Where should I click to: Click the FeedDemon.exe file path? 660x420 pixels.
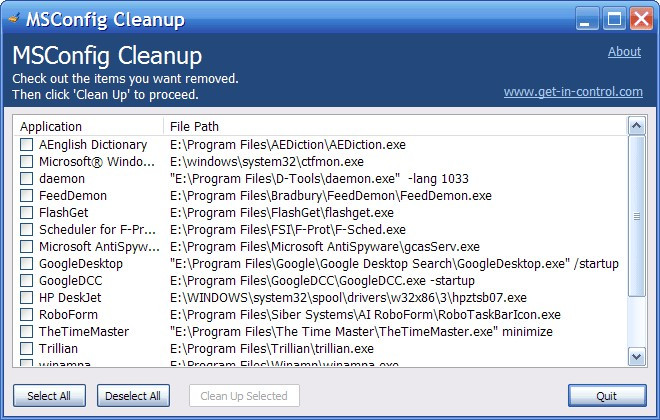(x=331, y=196)
